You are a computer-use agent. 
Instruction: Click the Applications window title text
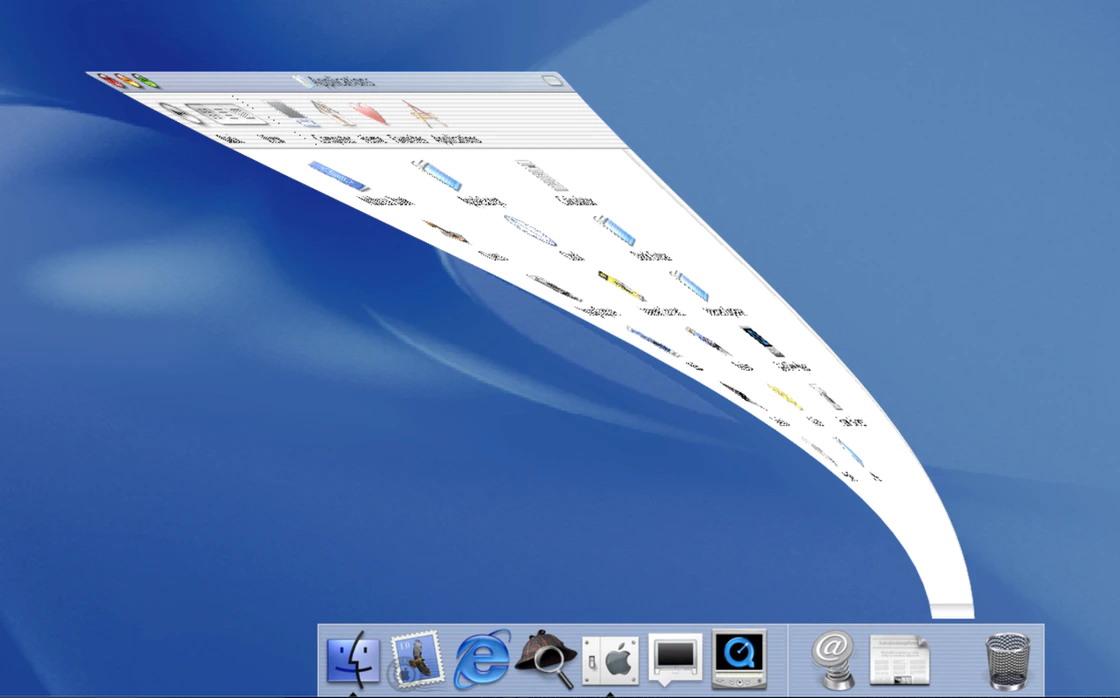(342, 81)
